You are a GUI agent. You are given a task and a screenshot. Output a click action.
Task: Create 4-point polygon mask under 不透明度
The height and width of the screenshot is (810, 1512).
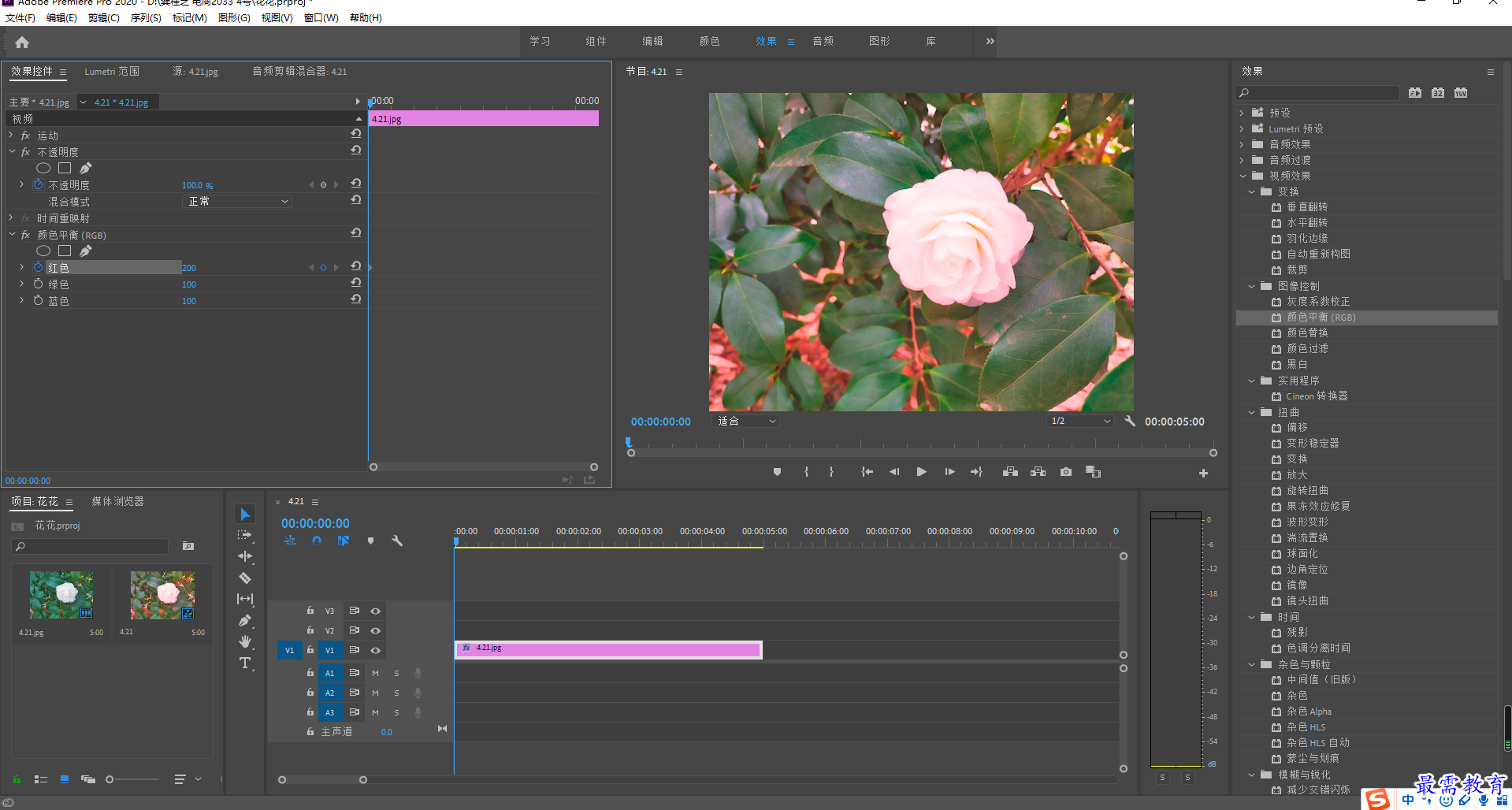pos(65,168)
